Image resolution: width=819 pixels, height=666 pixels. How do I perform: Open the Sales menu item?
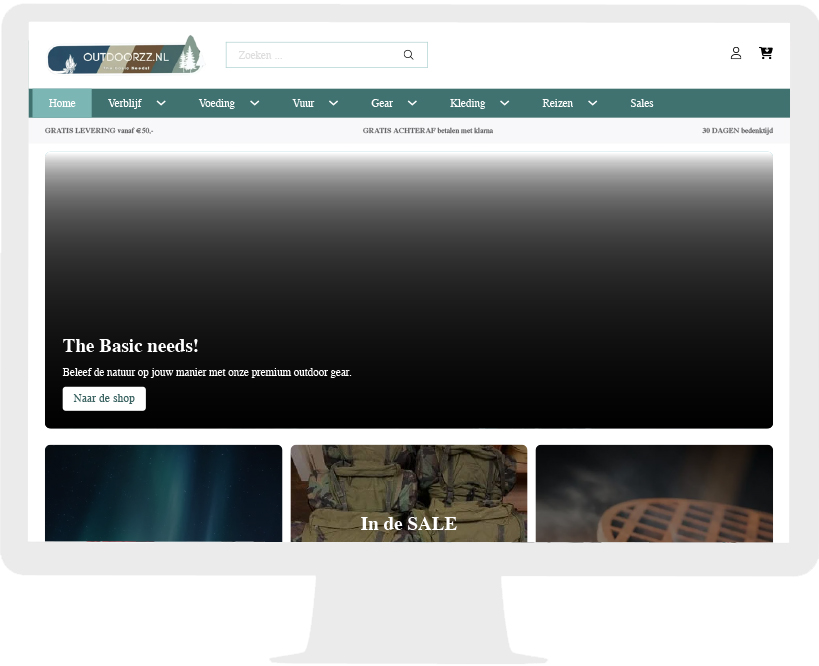(641, 103)
